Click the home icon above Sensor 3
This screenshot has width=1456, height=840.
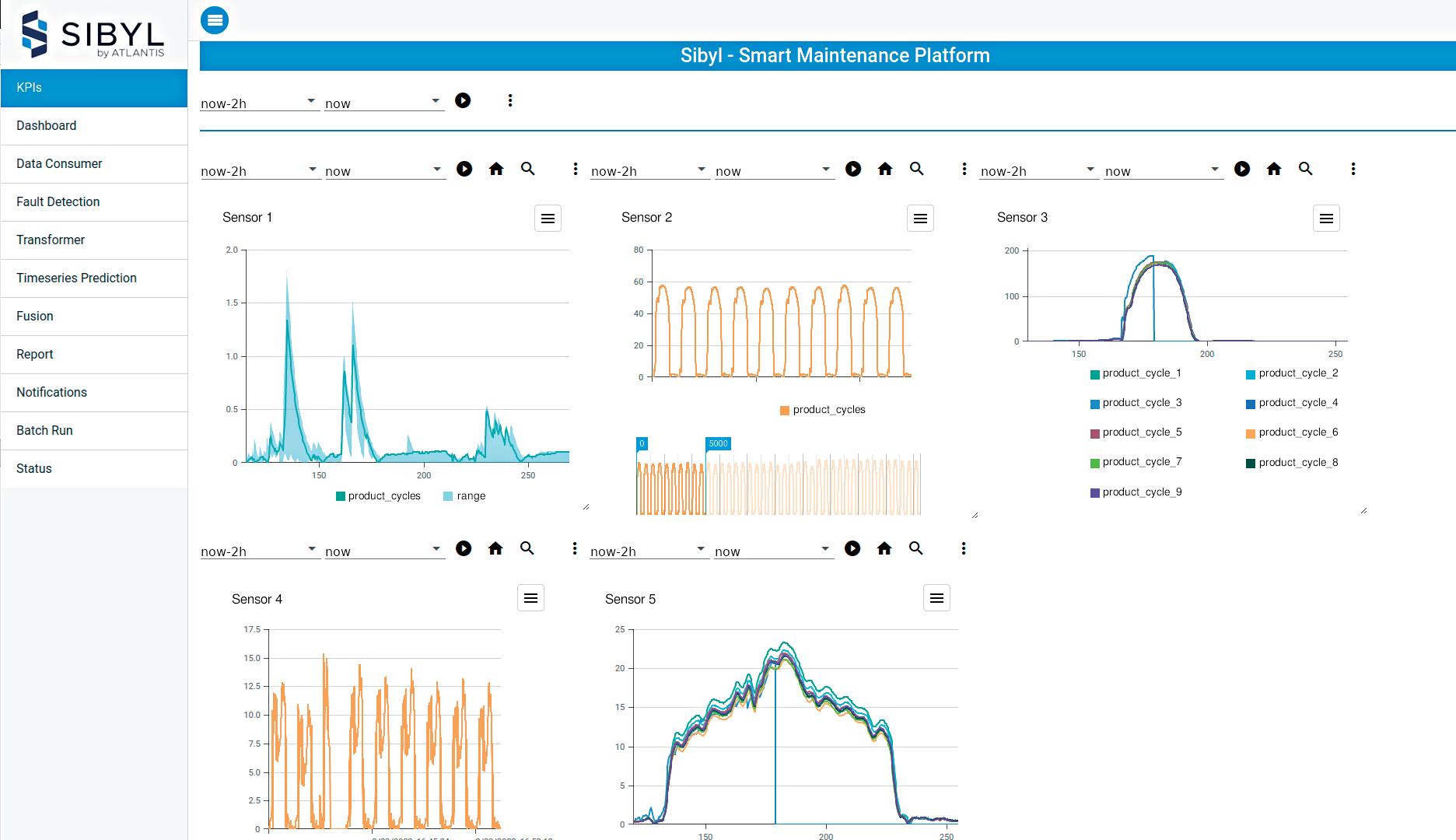click(1274, 169)
